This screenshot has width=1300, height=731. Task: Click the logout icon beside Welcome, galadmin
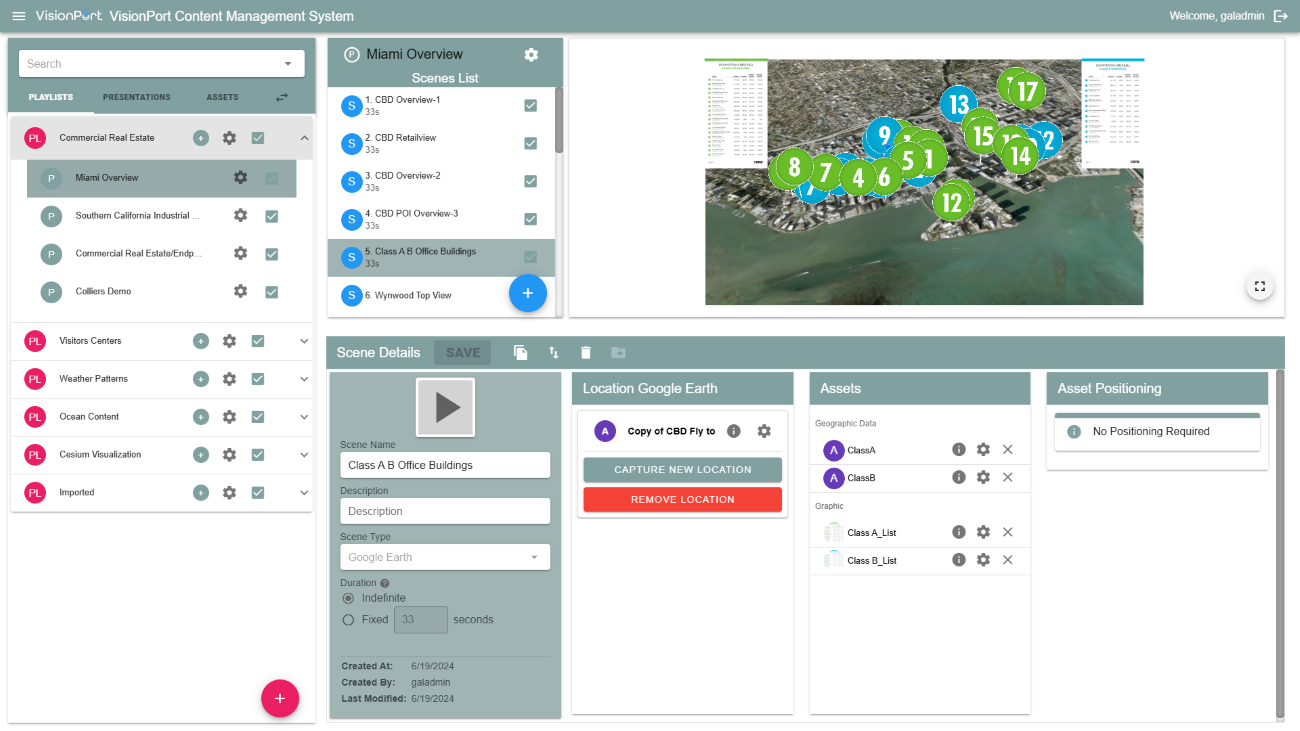point(1280,16)
